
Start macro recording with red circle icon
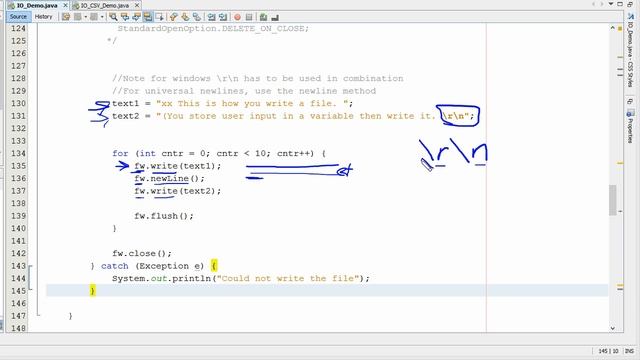(x=238, y=17)
